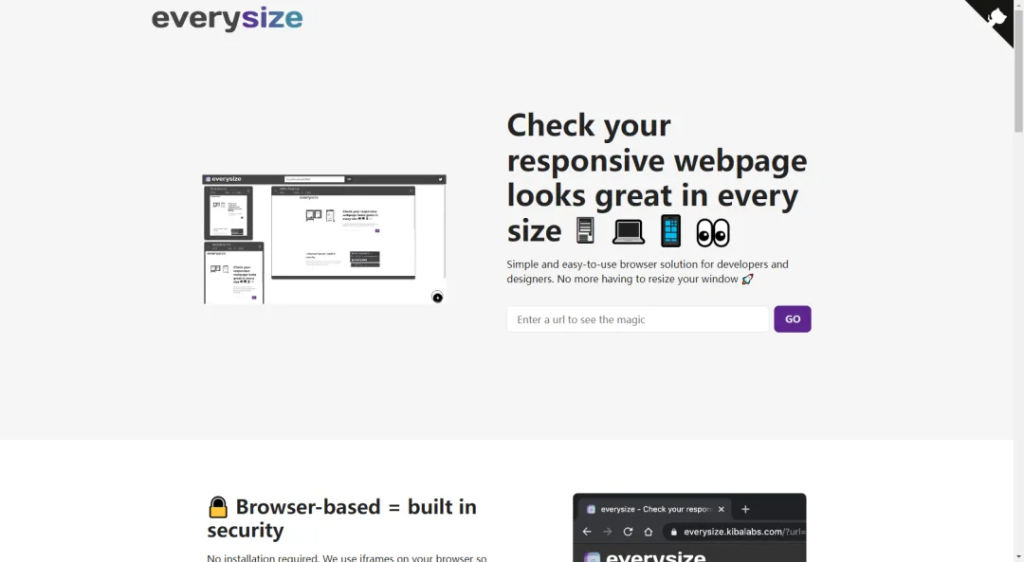Click the laptop emoji in headline

point(628,232)
